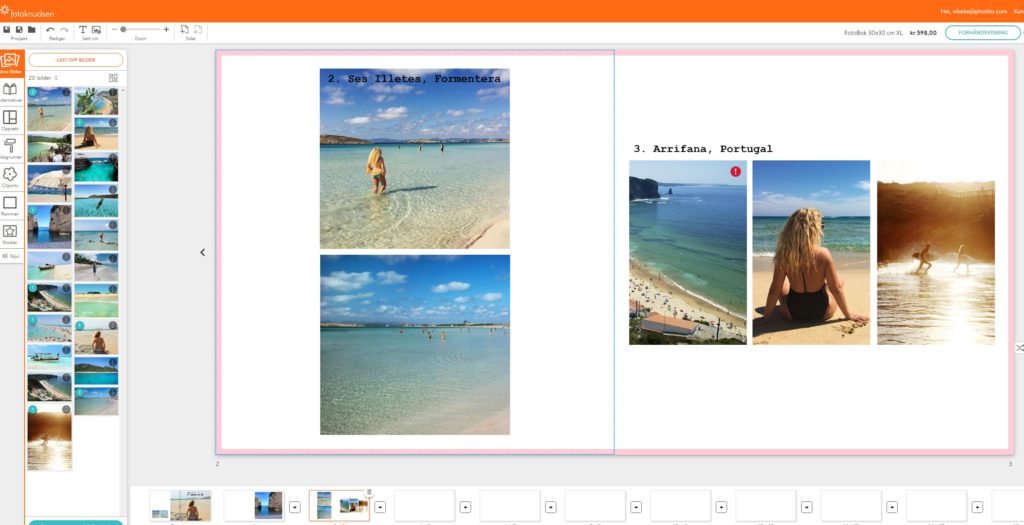Select the '3. Arrifana, Portugal' title text

click(703, 149)
